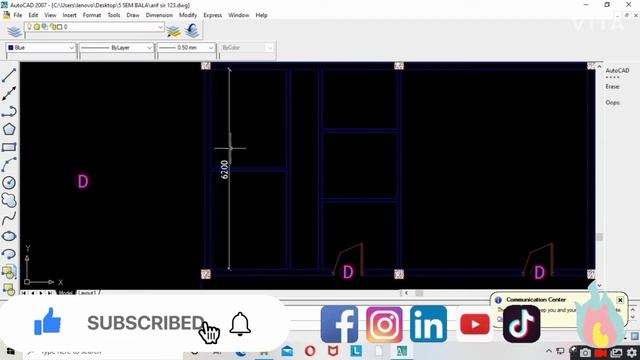Click Oops in the screen menu

click(613, 102)
